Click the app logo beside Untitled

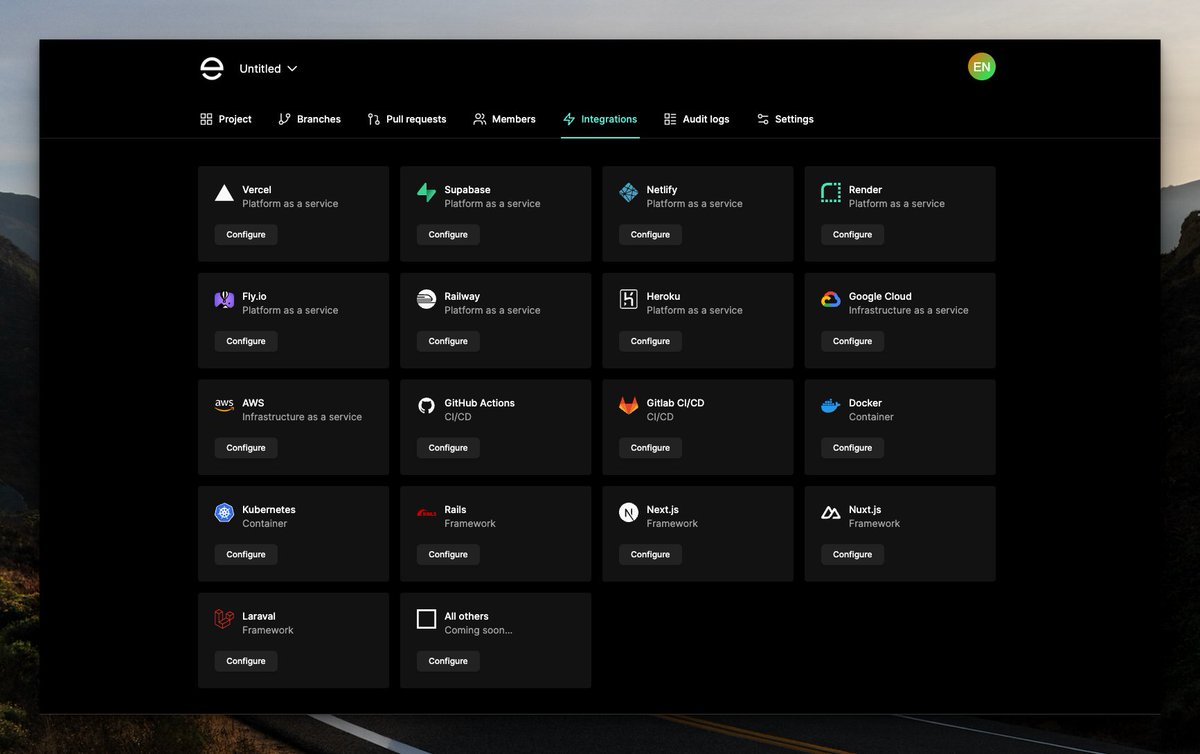[211, 68]
